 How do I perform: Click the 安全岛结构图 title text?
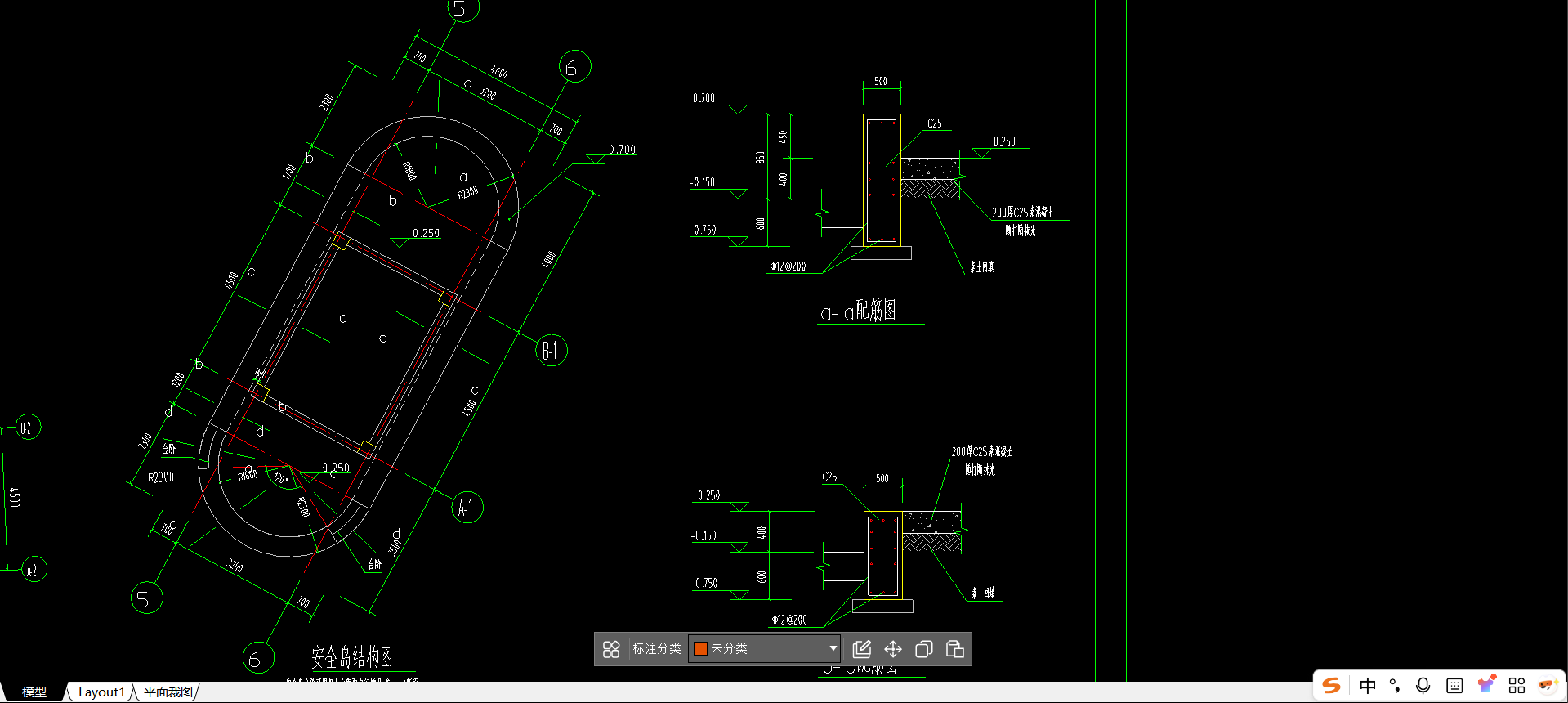352,657
